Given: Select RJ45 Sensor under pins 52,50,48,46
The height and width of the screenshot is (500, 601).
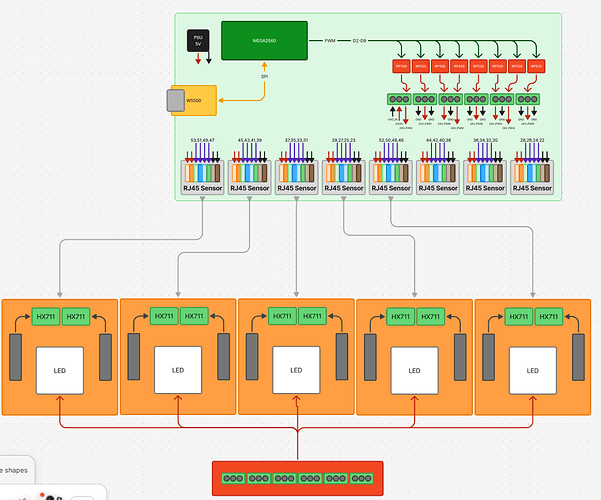Looking at the screenshot, I should 391,178.
